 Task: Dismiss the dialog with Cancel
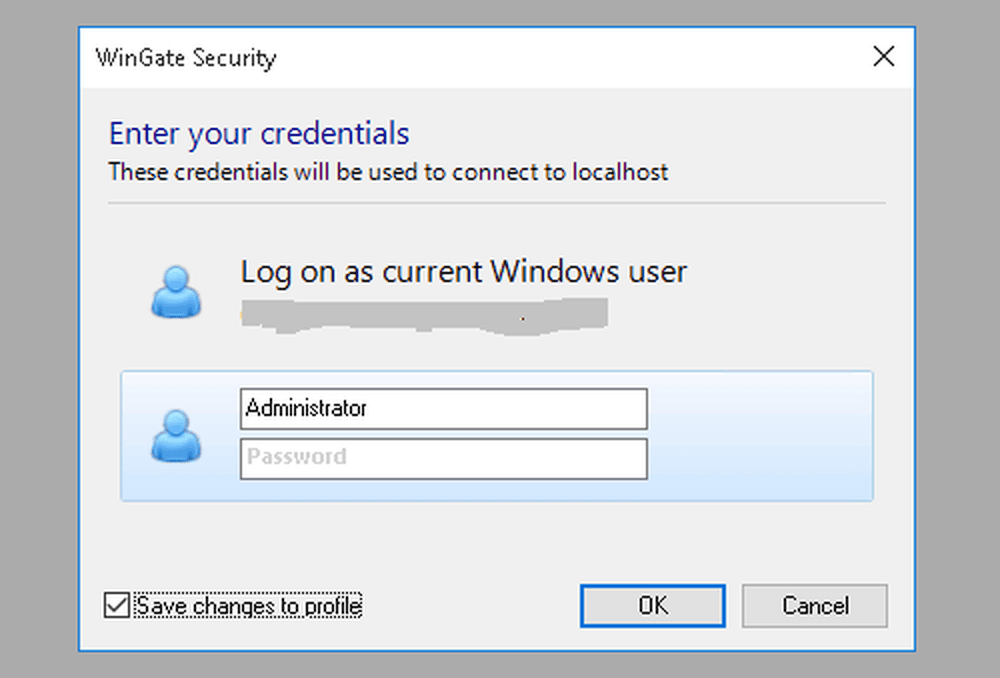(814, 605)
